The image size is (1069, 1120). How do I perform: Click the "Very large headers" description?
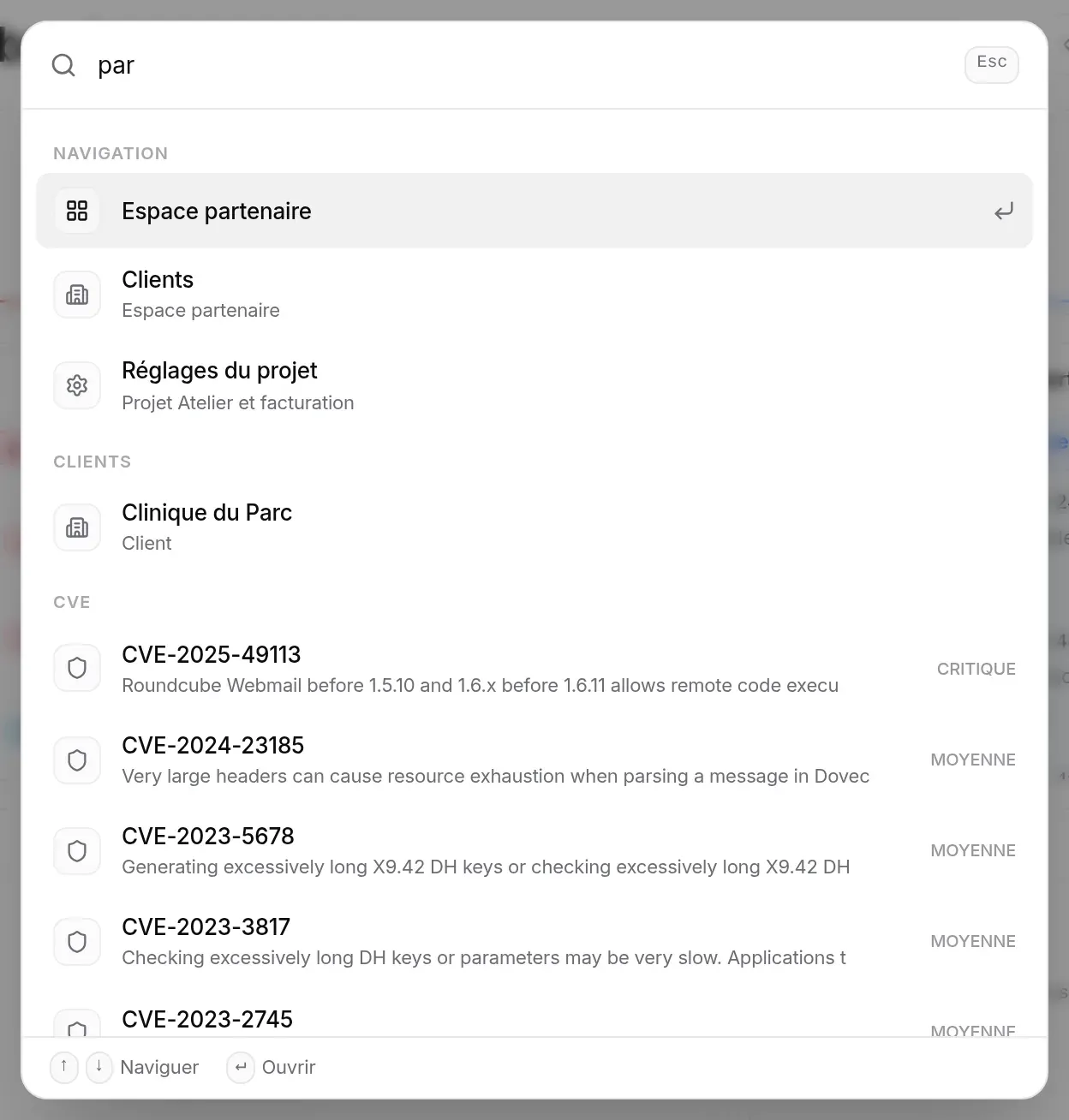[x=496, y=776]
